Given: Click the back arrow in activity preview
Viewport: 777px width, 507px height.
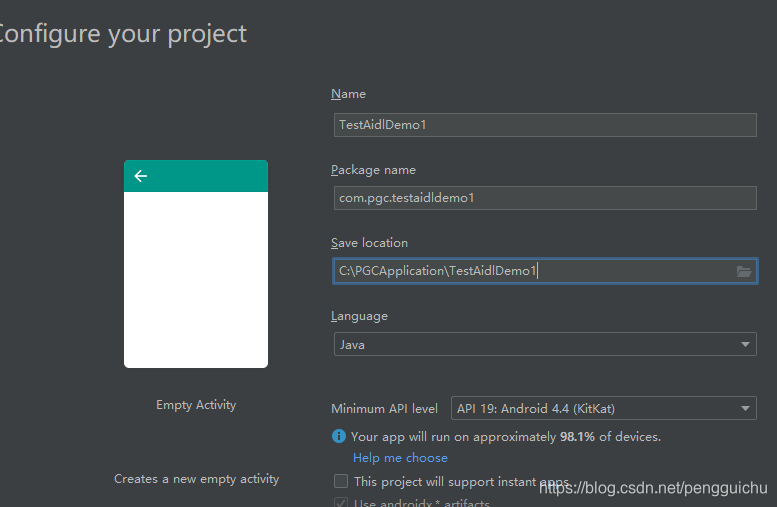Looking at the screenshot, I should [x=141, y=176].
